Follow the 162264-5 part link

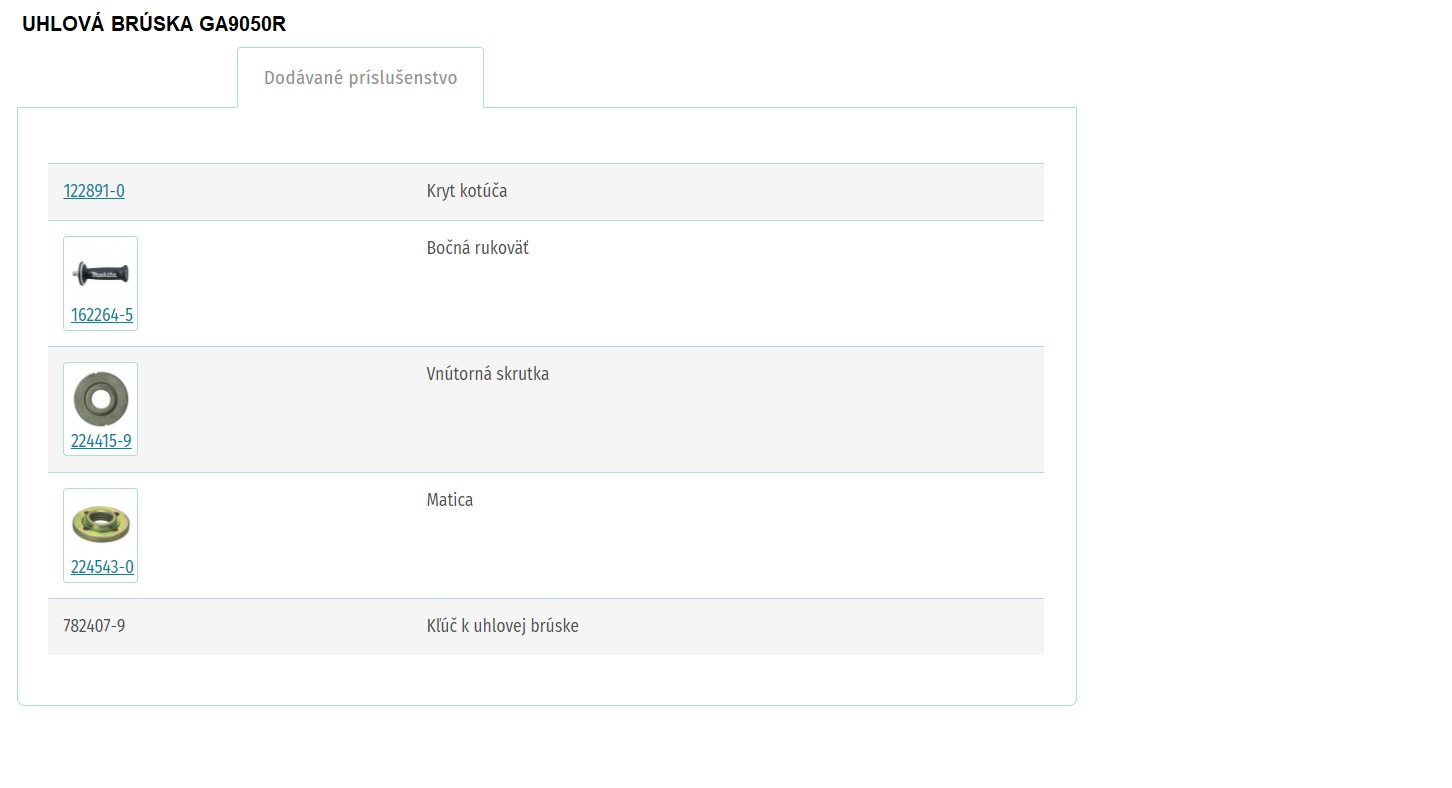click(102, 315)
